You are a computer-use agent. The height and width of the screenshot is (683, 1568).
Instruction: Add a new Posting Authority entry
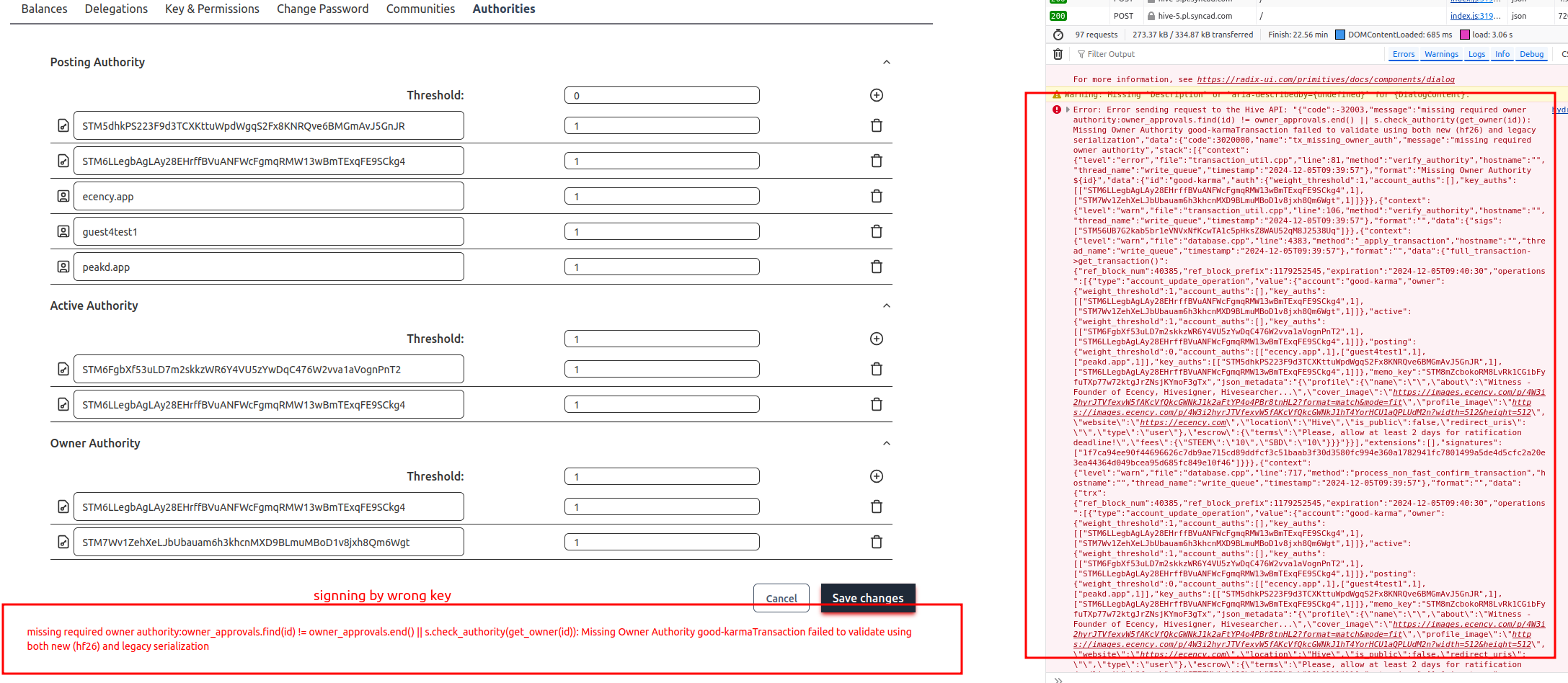point(876,95)
